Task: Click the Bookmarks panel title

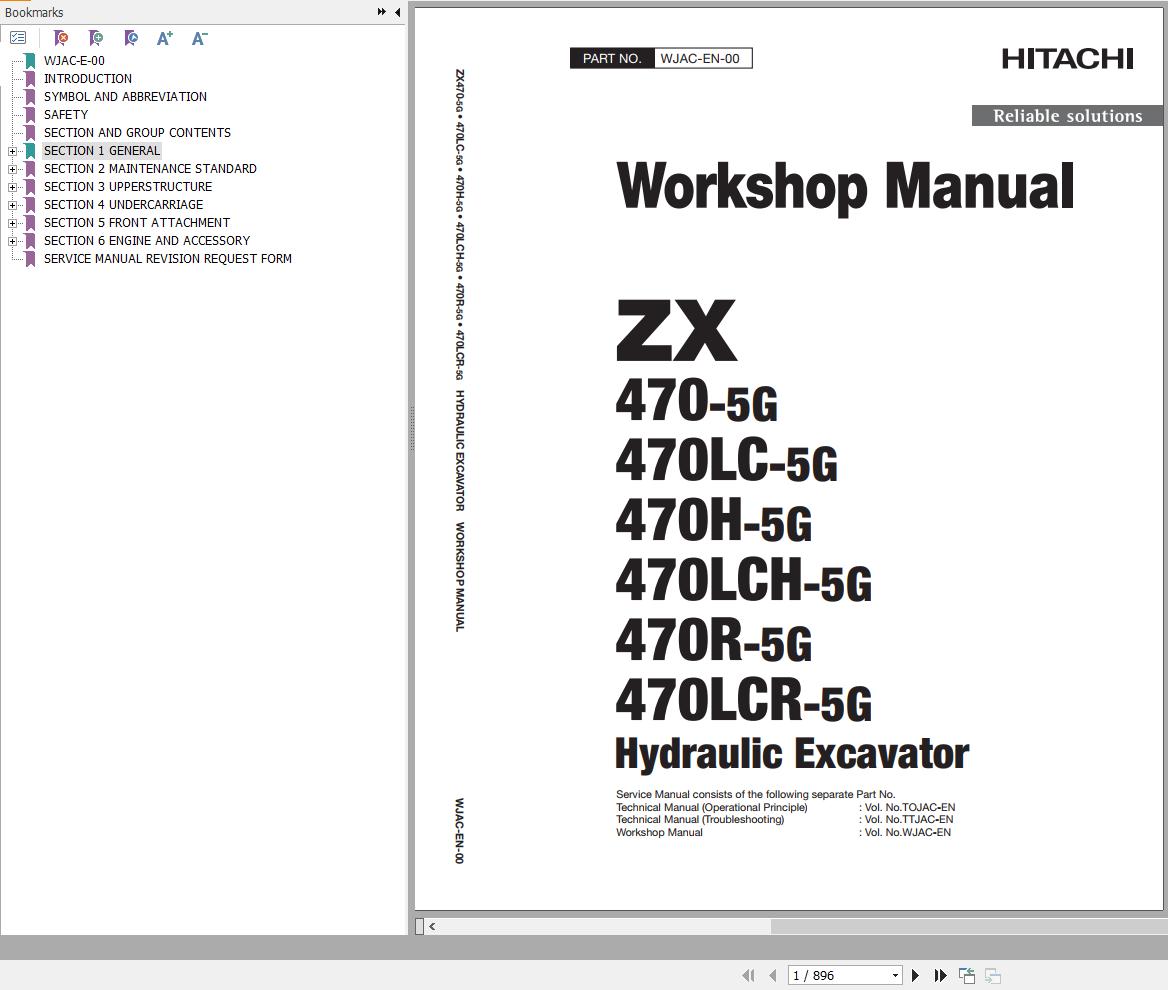Action: (x=34, y=13)
